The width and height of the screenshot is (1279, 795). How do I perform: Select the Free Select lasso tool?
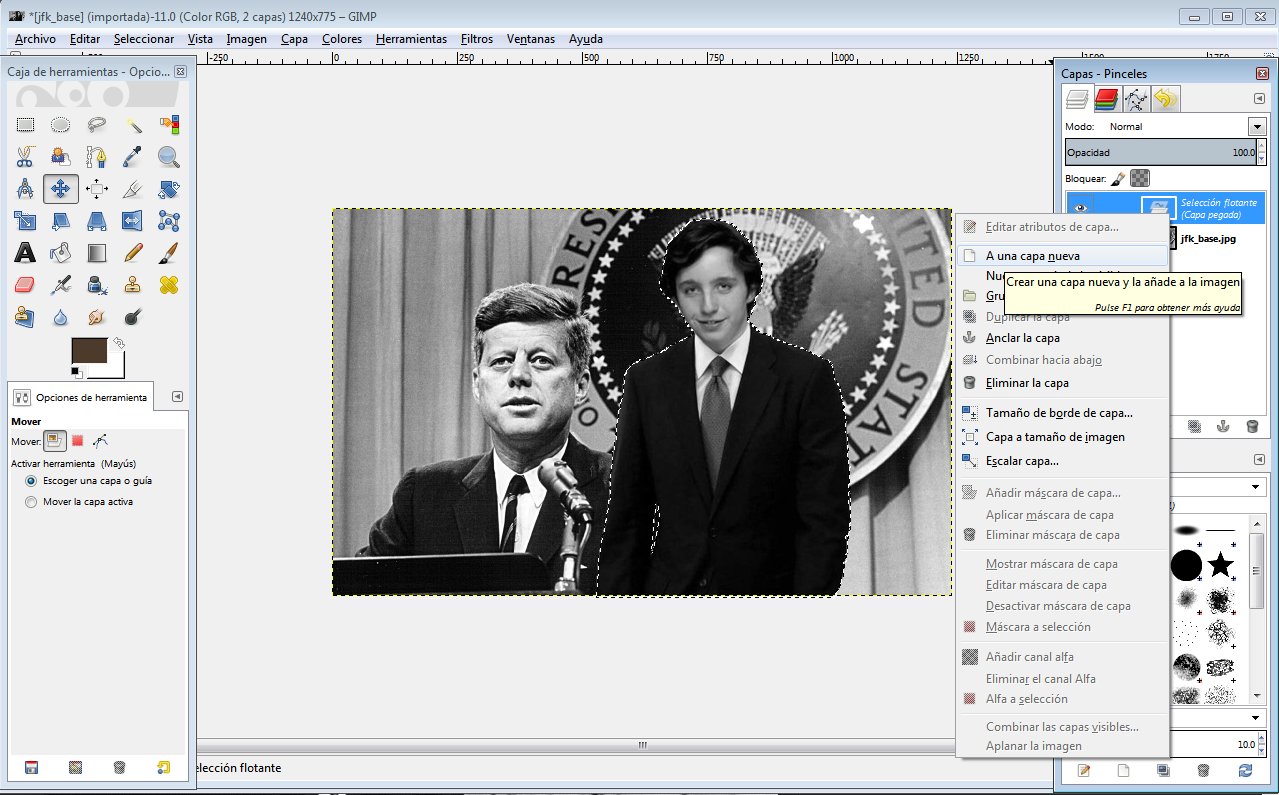pos(97,125)
